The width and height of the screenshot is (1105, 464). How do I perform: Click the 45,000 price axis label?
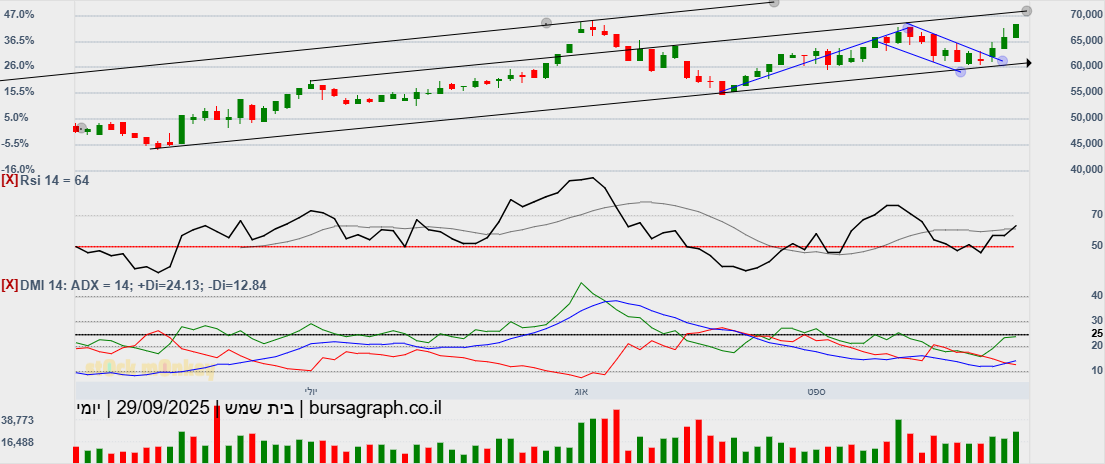tap(1086, 143)
